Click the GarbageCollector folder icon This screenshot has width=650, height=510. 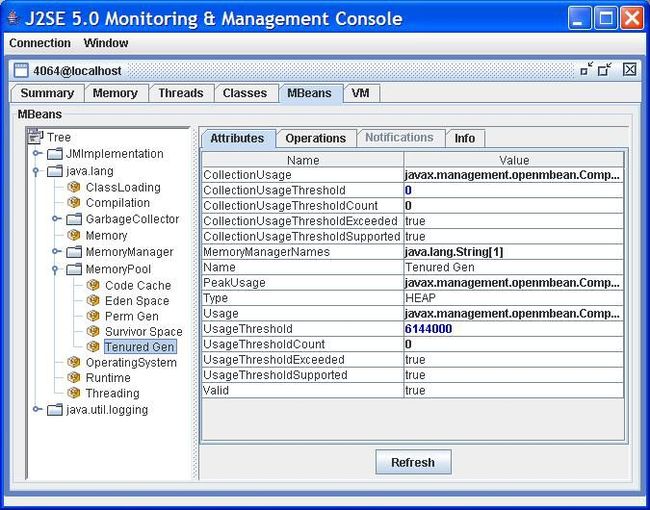click(x=74, y=219)
